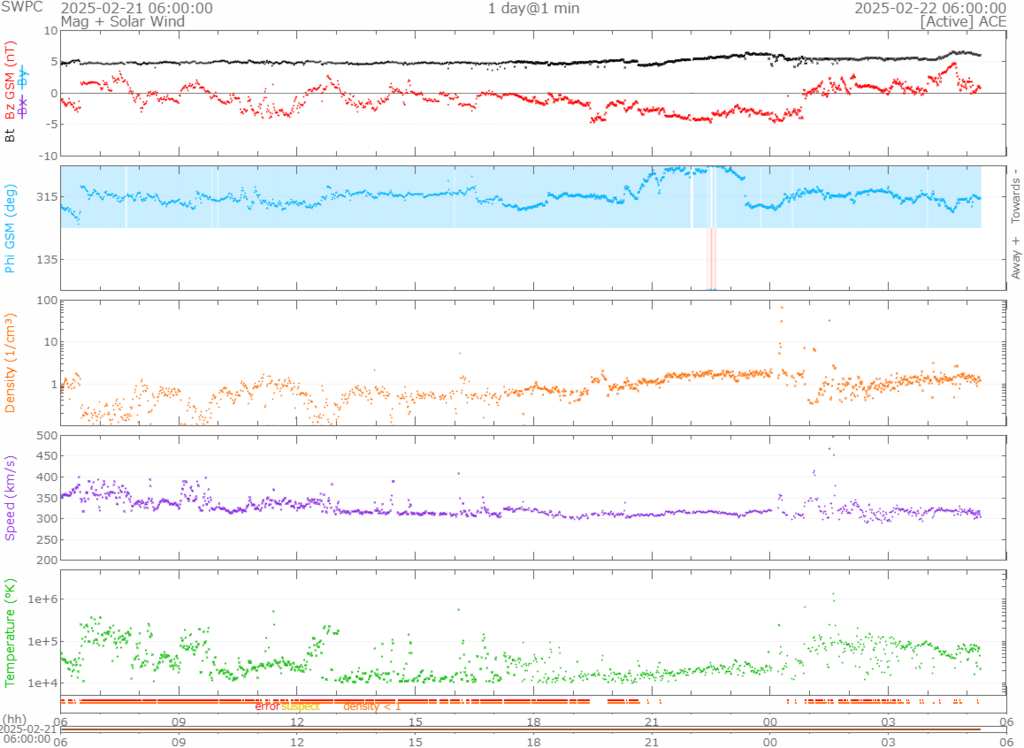This screenshot has height=748, width=1024.
Task: Click the 315 tick on Phi axis
Action: (47, 197)
